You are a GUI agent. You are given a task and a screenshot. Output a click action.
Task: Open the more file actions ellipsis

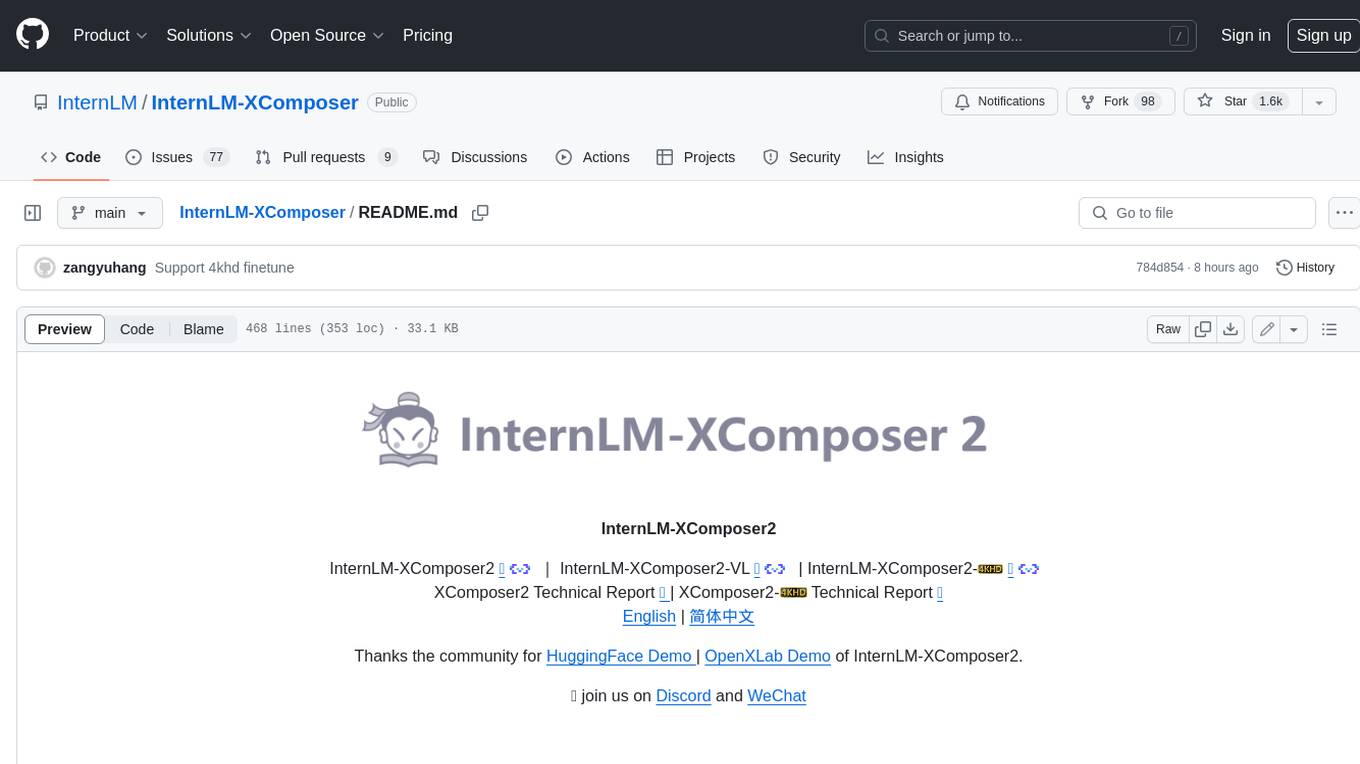pos(1344,213)
